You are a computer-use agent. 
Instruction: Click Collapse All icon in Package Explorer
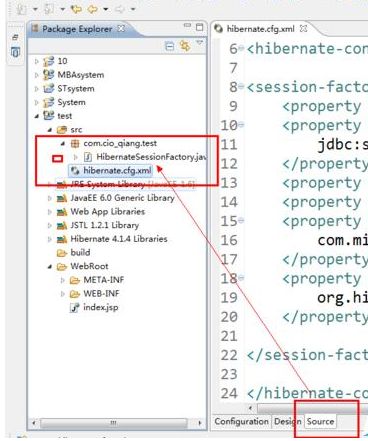pos(170,46)
